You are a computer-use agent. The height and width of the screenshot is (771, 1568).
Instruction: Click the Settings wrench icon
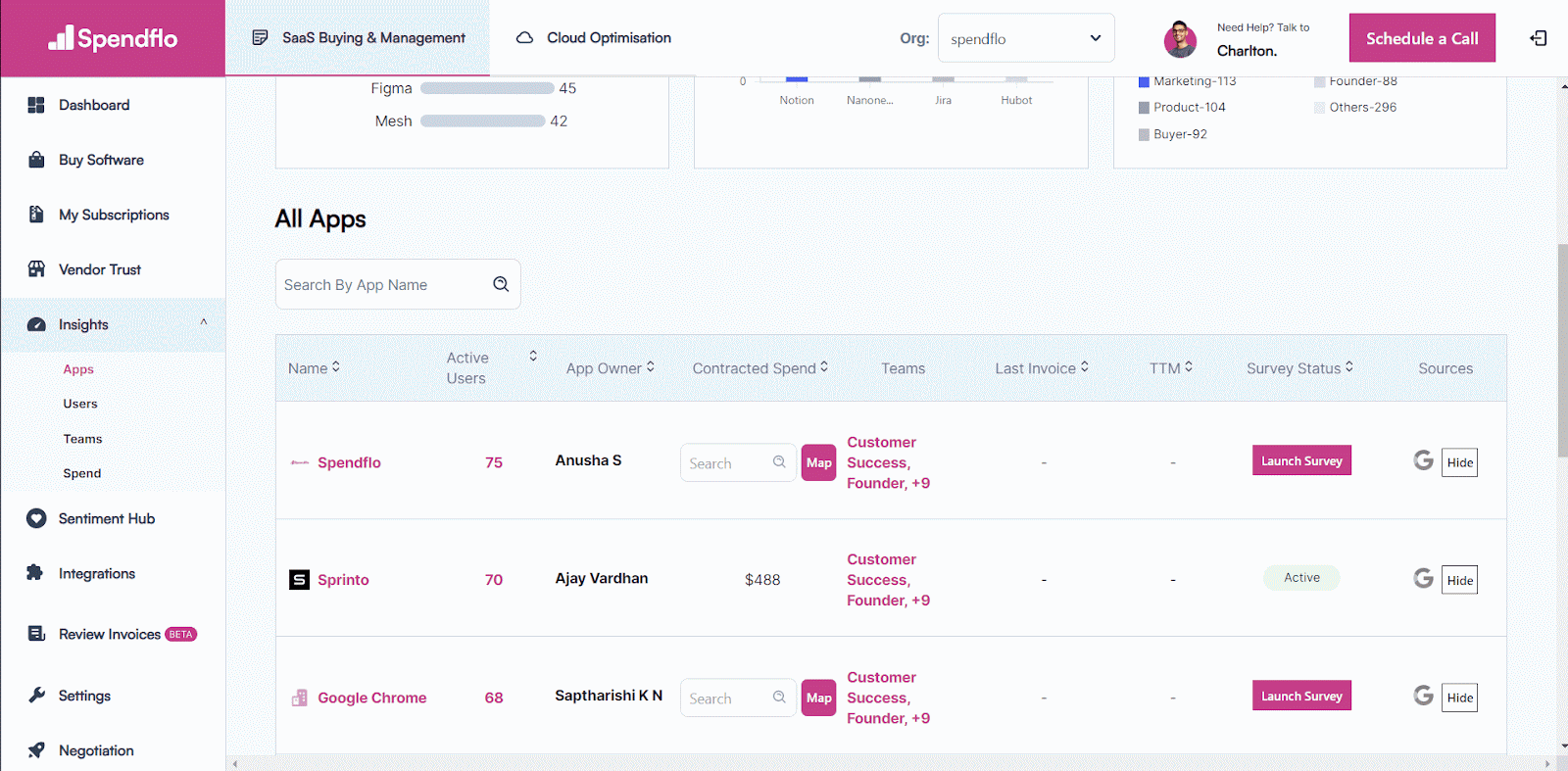[x=36, y=696]
